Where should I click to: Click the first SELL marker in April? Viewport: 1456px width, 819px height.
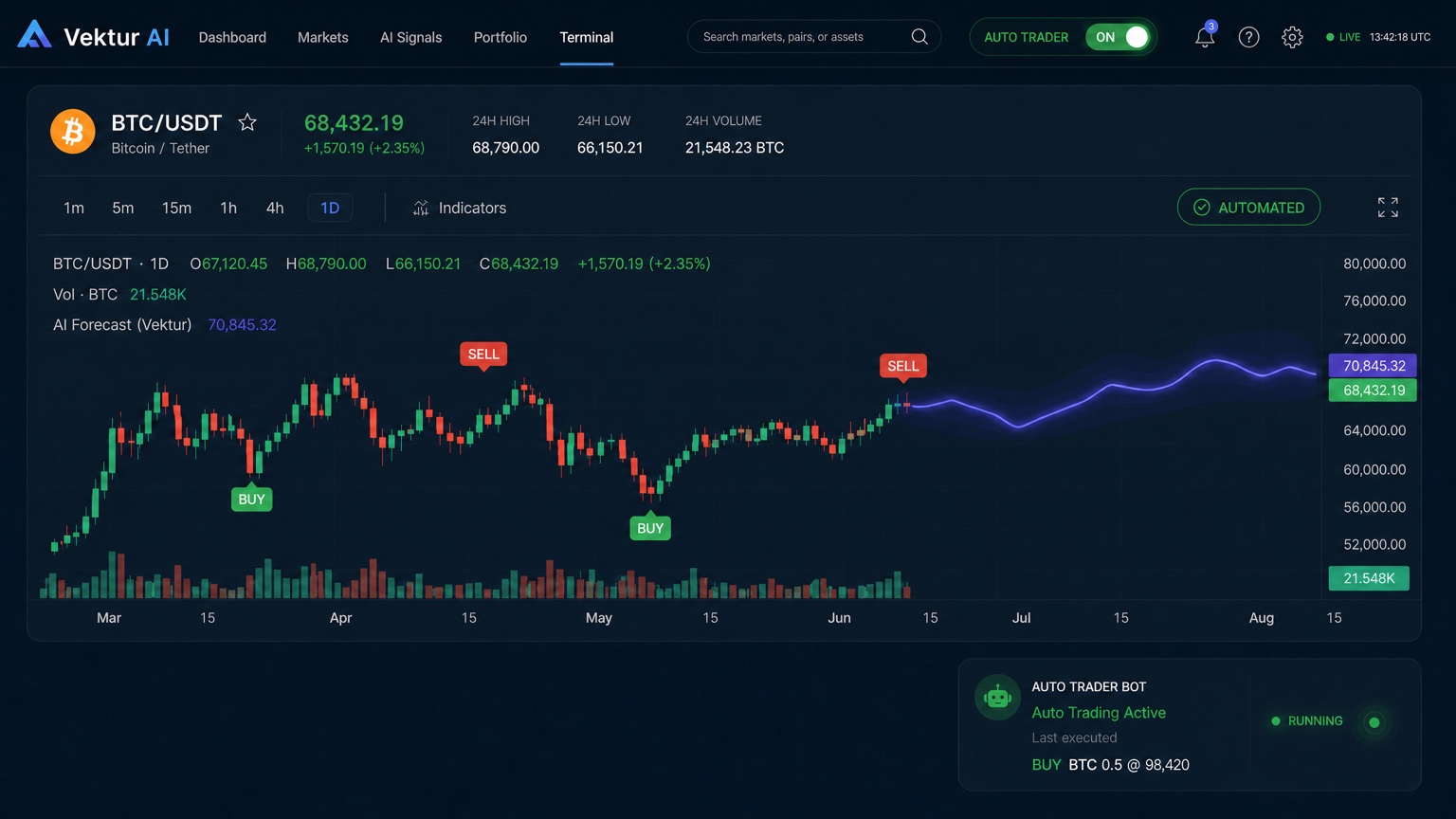(x=483, y=355)
